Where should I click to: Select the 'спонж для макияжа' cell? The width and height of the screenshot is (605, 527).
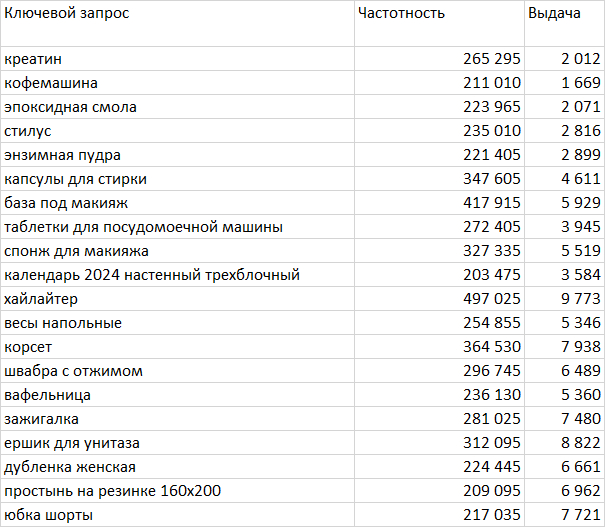76,251
